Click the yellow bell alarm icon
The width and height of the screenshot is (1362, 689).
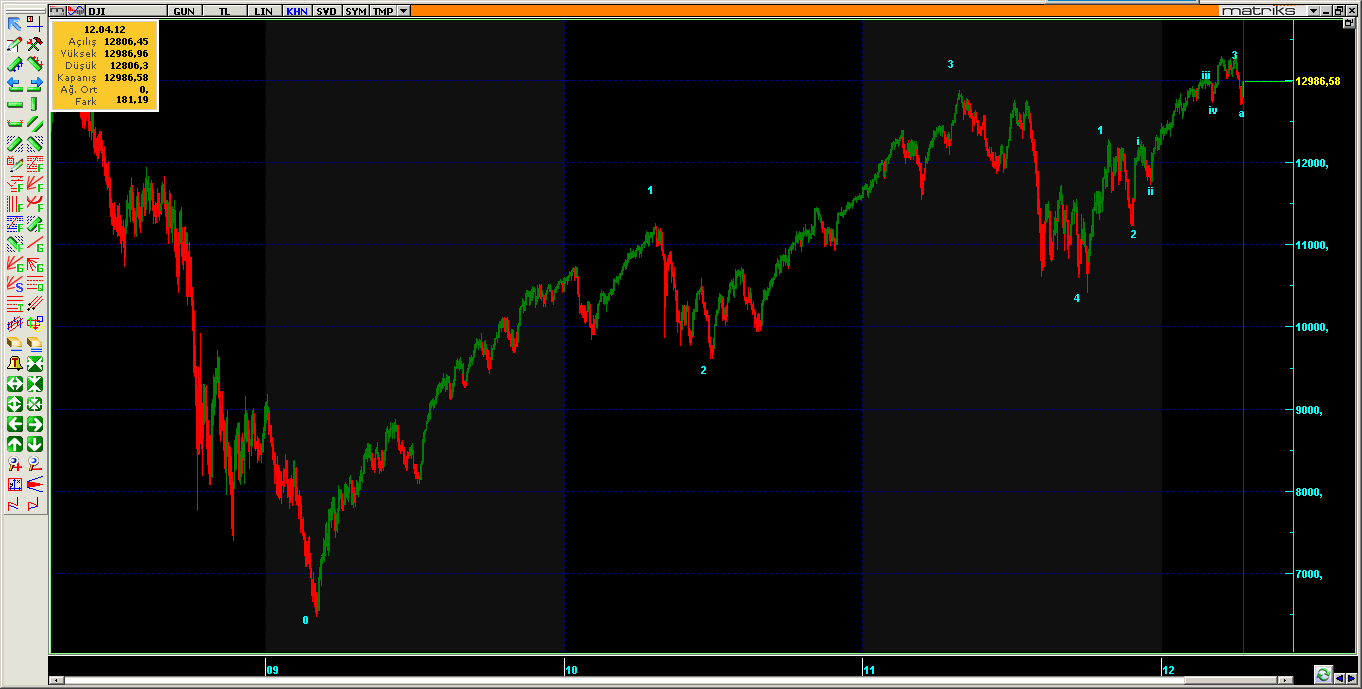coord(15,364)
